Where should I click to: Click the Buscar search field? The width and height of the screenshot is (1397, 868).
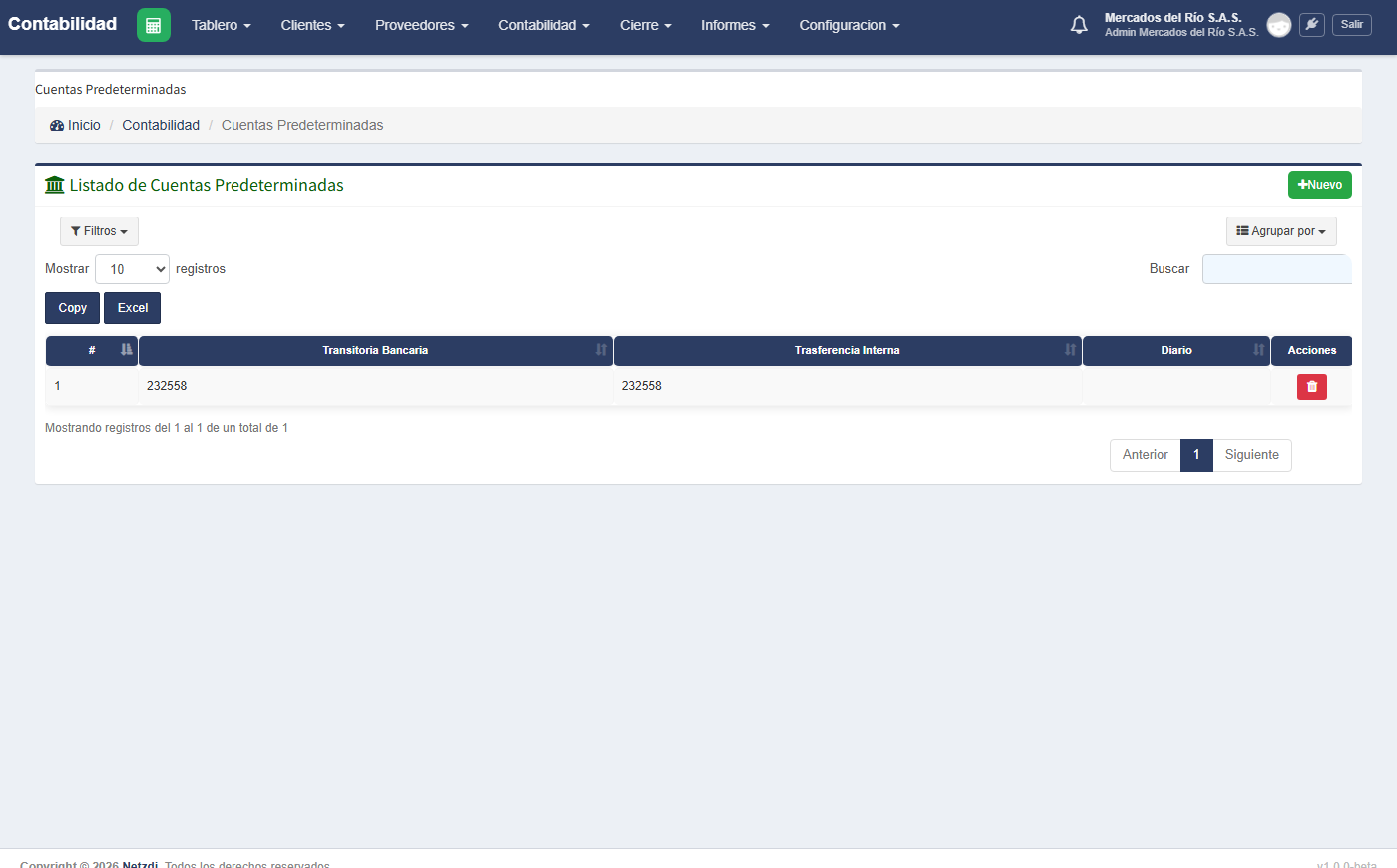point(1276,269)
